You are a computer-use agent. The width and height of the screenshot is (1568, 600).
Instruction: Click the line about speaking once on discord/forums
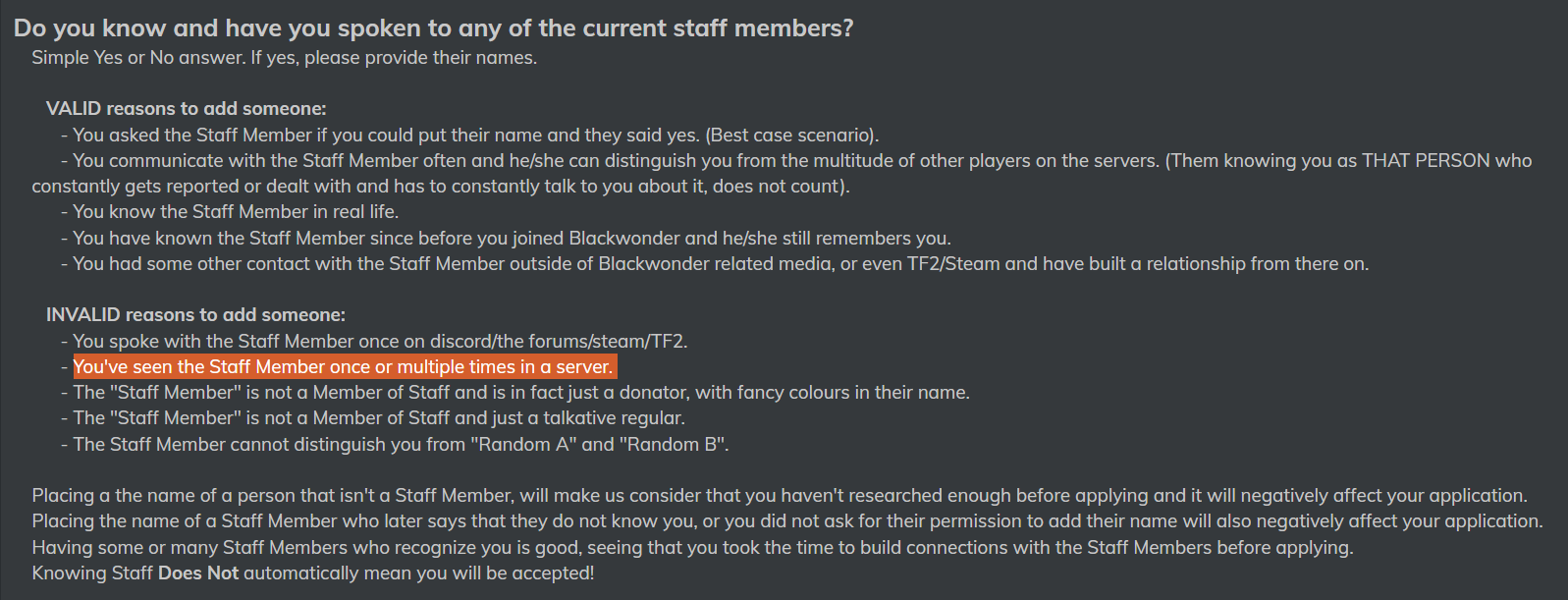point(374,342)
